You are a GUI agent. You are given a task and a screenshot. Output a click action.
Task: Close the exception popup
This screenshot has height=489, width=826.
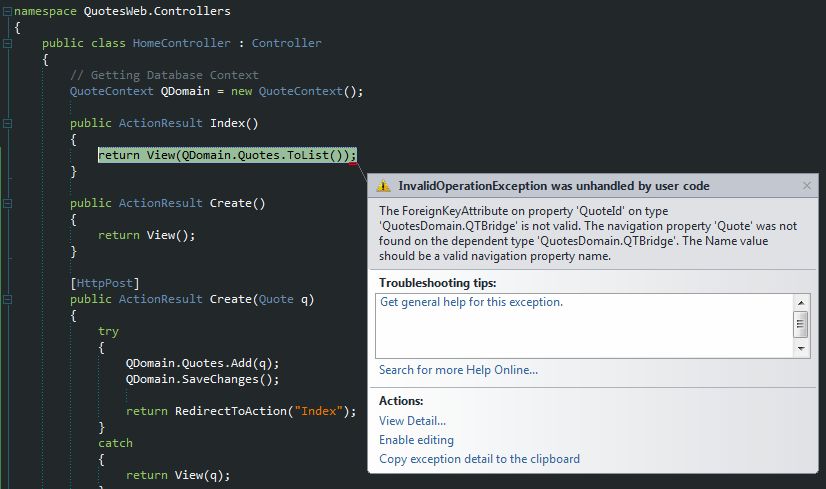coord(807,185)
